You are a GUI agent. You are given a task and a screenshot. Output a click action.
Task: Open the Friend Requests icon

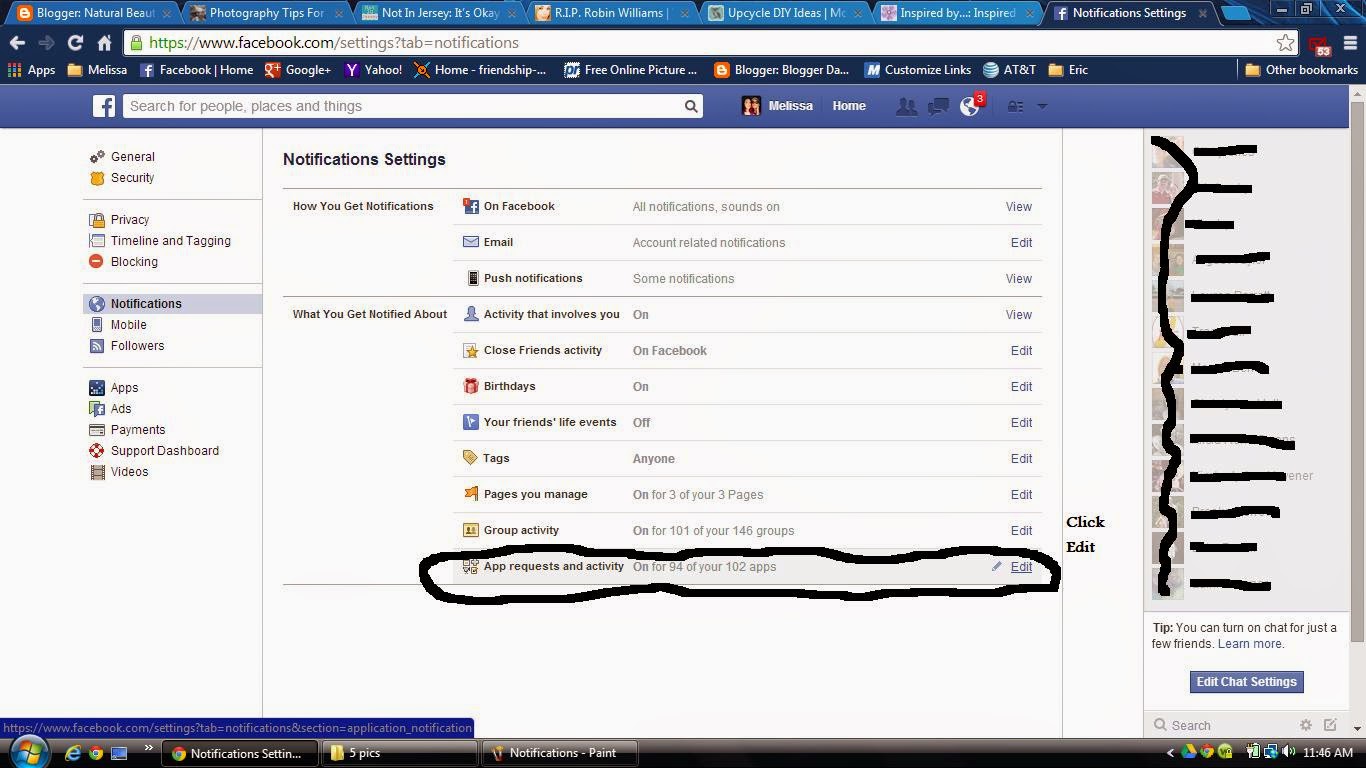(x=906, y=106)
